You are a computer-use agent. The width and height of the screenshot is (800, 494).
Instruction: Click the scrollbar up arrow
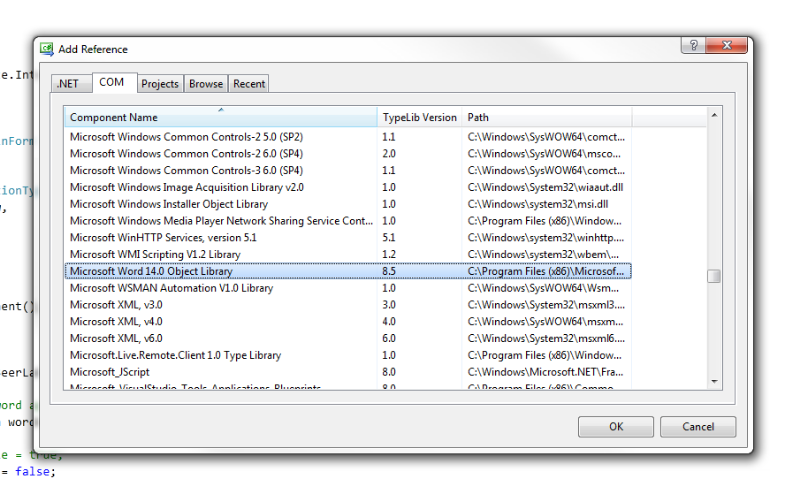[714, 116]
